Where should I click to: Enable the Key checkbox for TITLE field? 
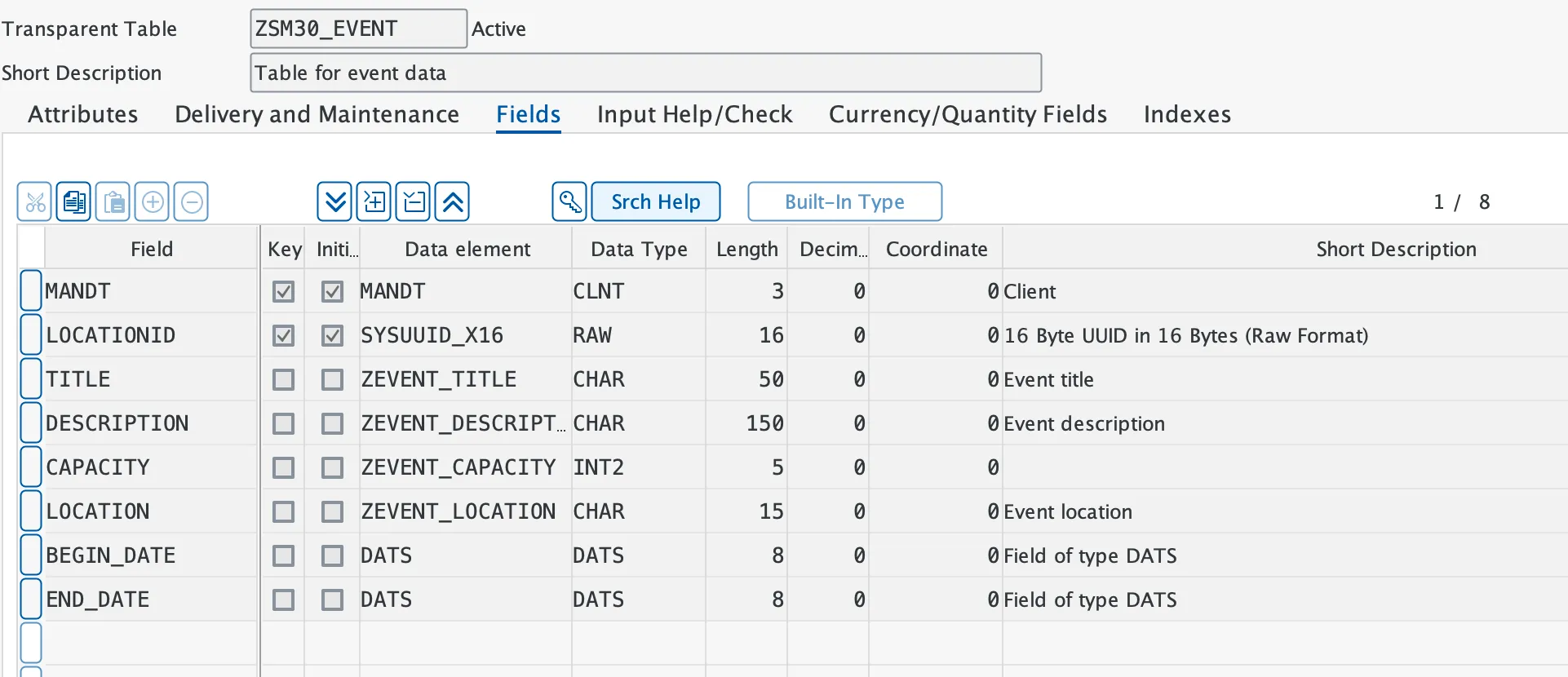point(283,379)
